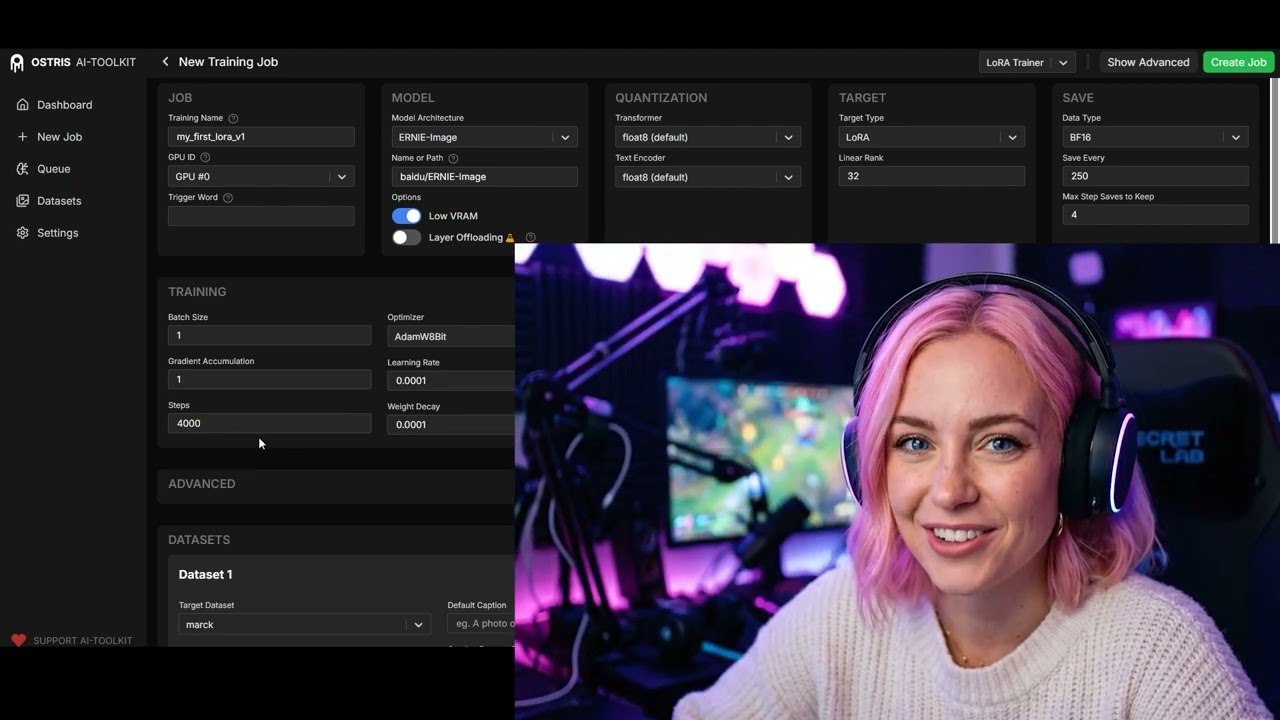Viewport: 1280px width, 720px height.
Task: Click the help icon next to GPU ID
Action: [x=205, y=157]
